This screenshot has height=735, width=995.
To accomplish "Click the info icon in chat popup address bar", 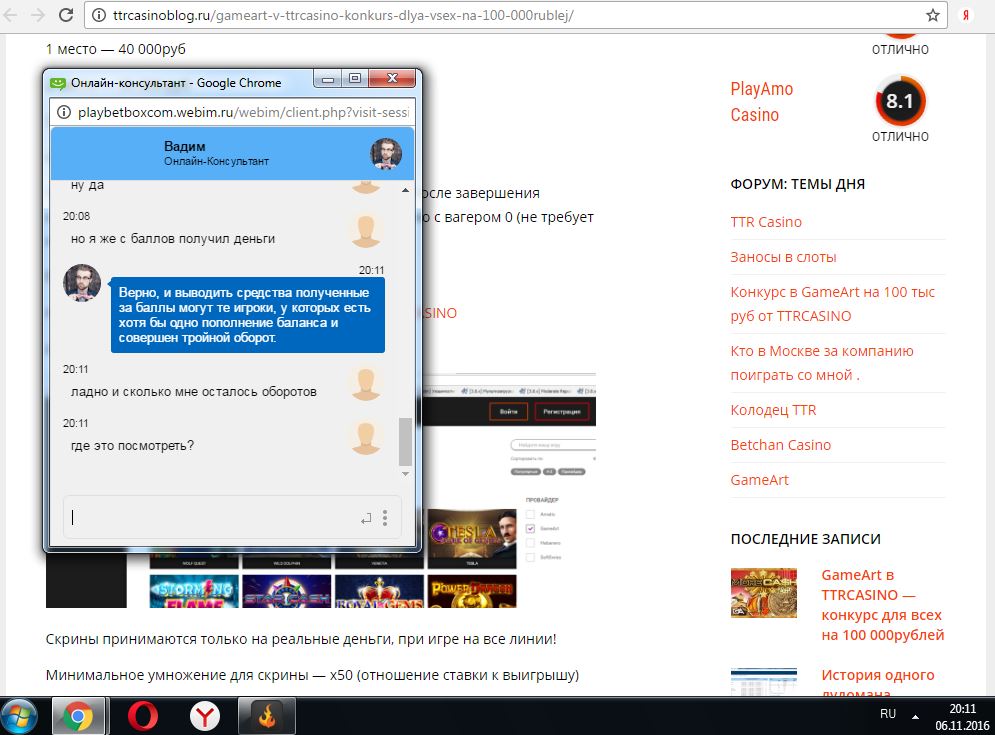I will (x=64, y=112).
